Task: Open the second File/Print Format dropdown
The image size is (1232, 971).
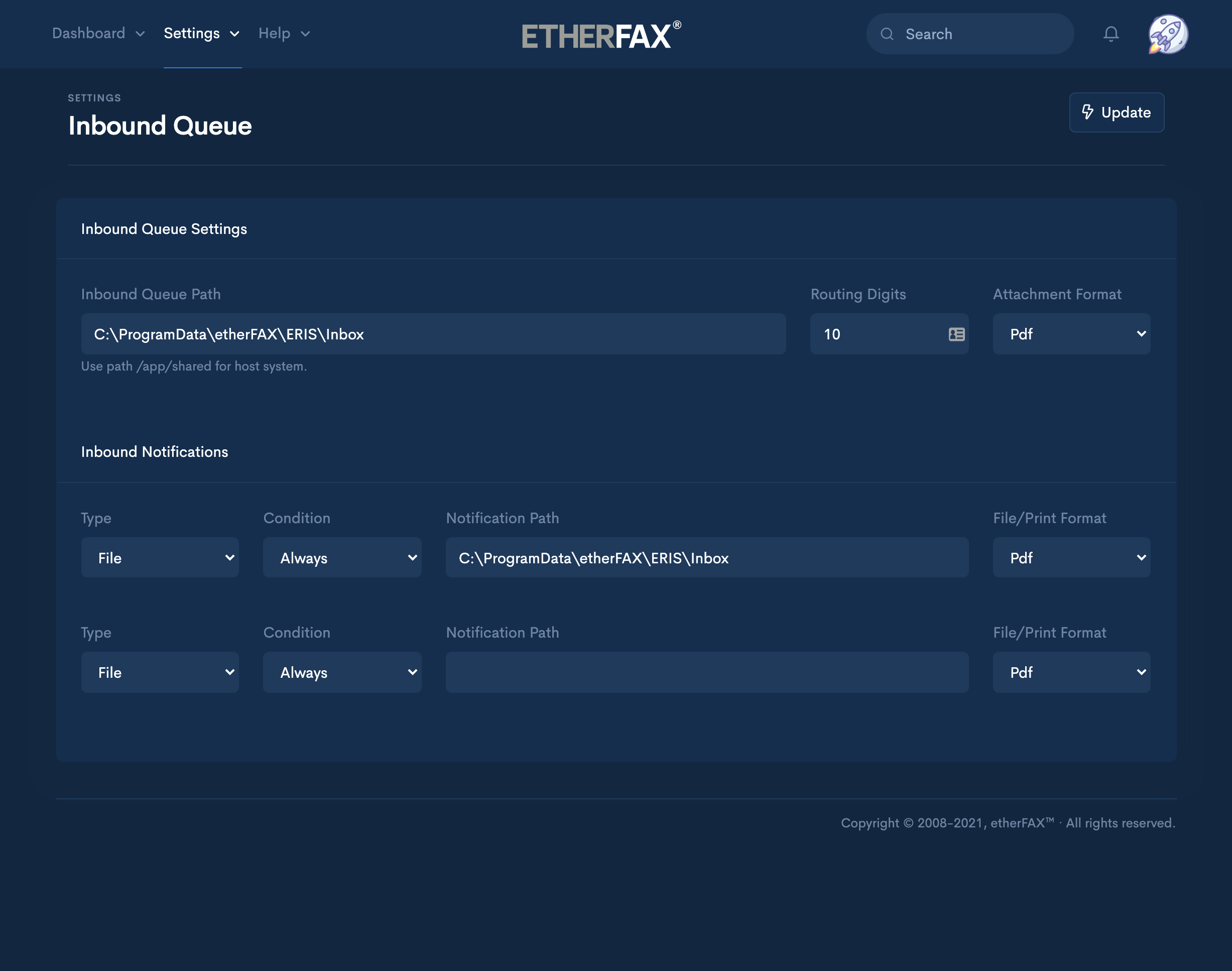Action: pyautogui.click(x=1071, y=673)
